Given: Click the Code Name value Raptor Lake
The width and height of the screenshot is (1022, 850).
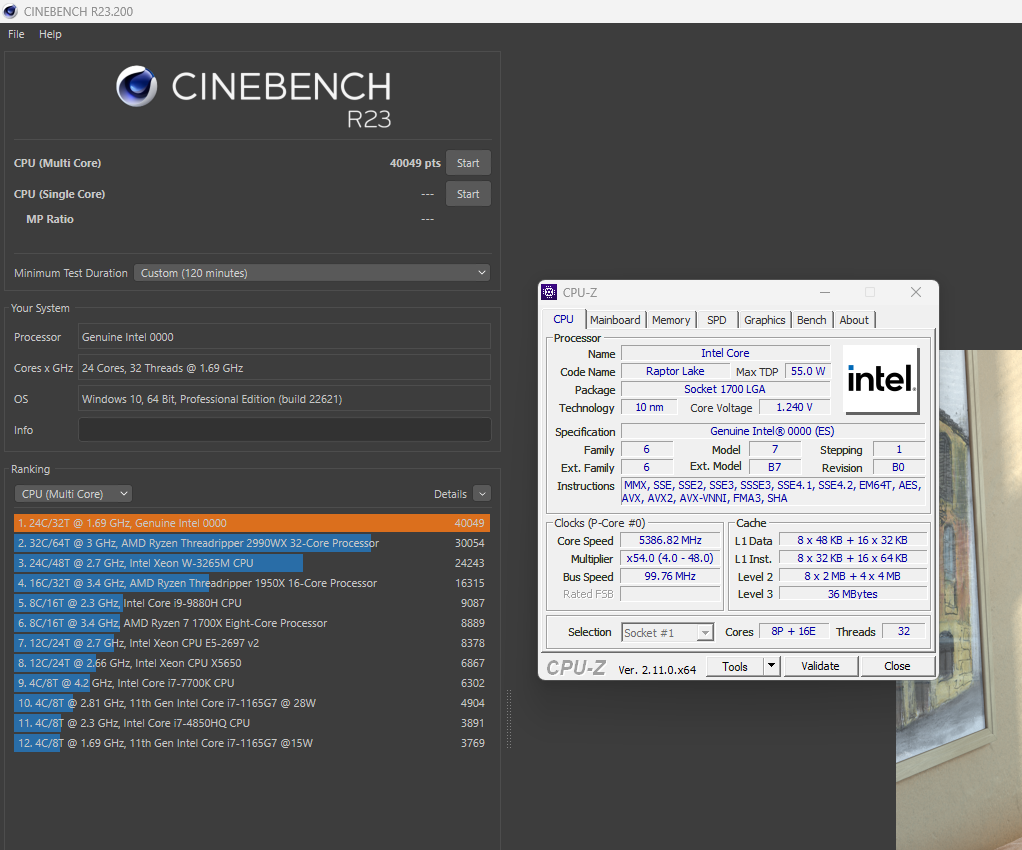Looking at the screenshot, I should 675,371.
